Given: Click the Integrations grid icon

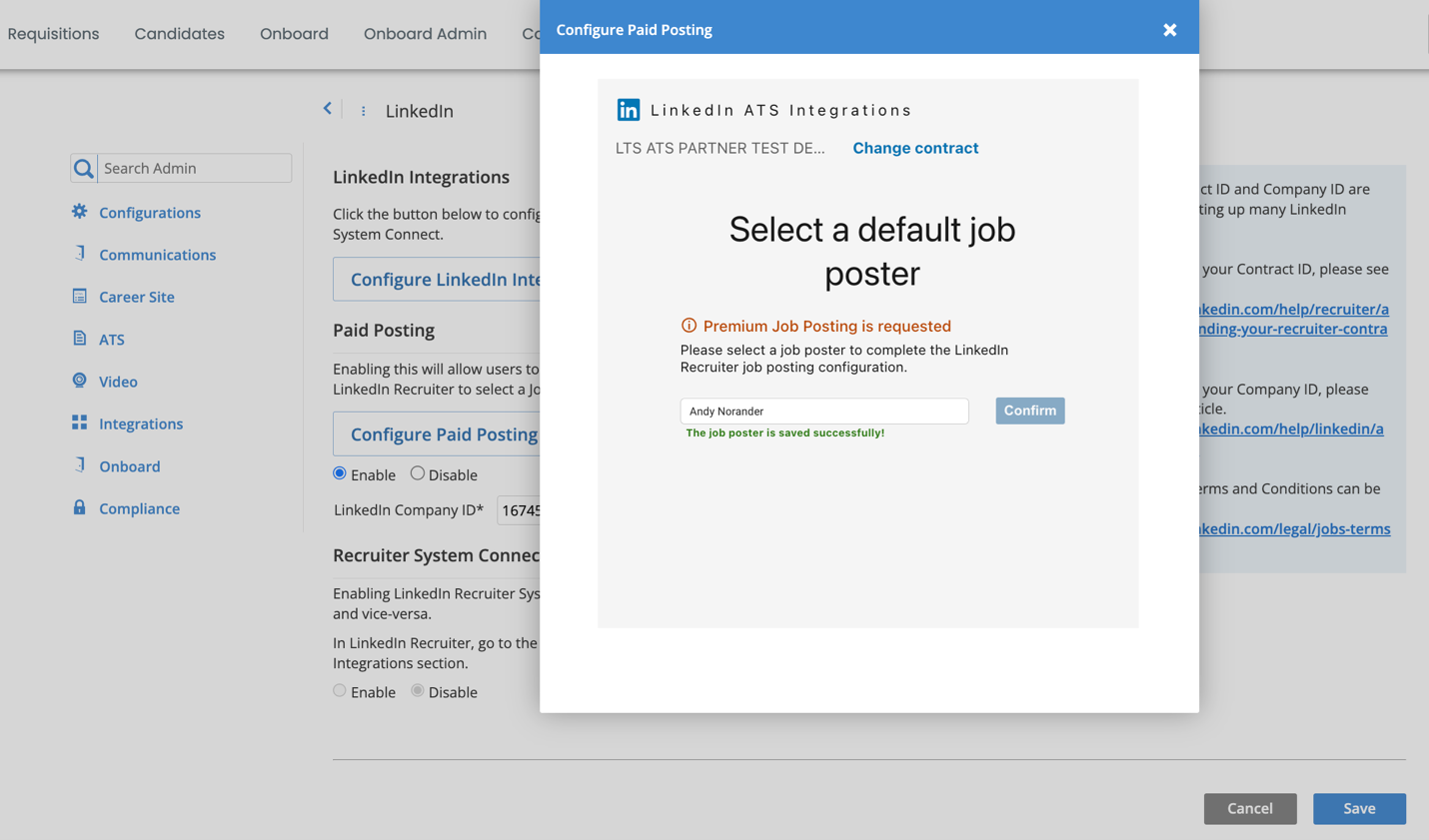Looking at the screenshot, I should 79,422.
